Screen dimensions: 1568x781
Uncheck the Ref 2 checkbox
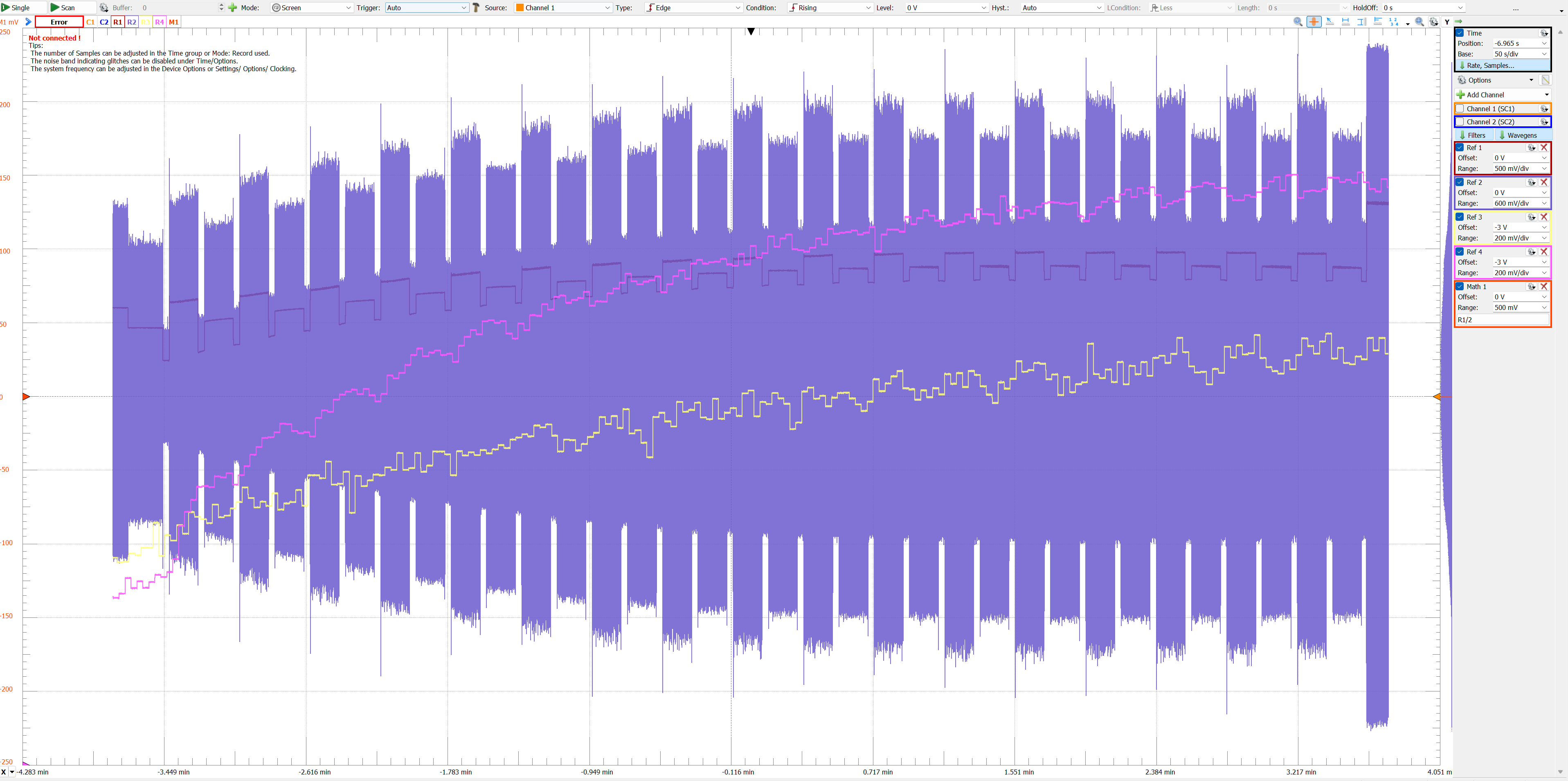coord(1460,182)
